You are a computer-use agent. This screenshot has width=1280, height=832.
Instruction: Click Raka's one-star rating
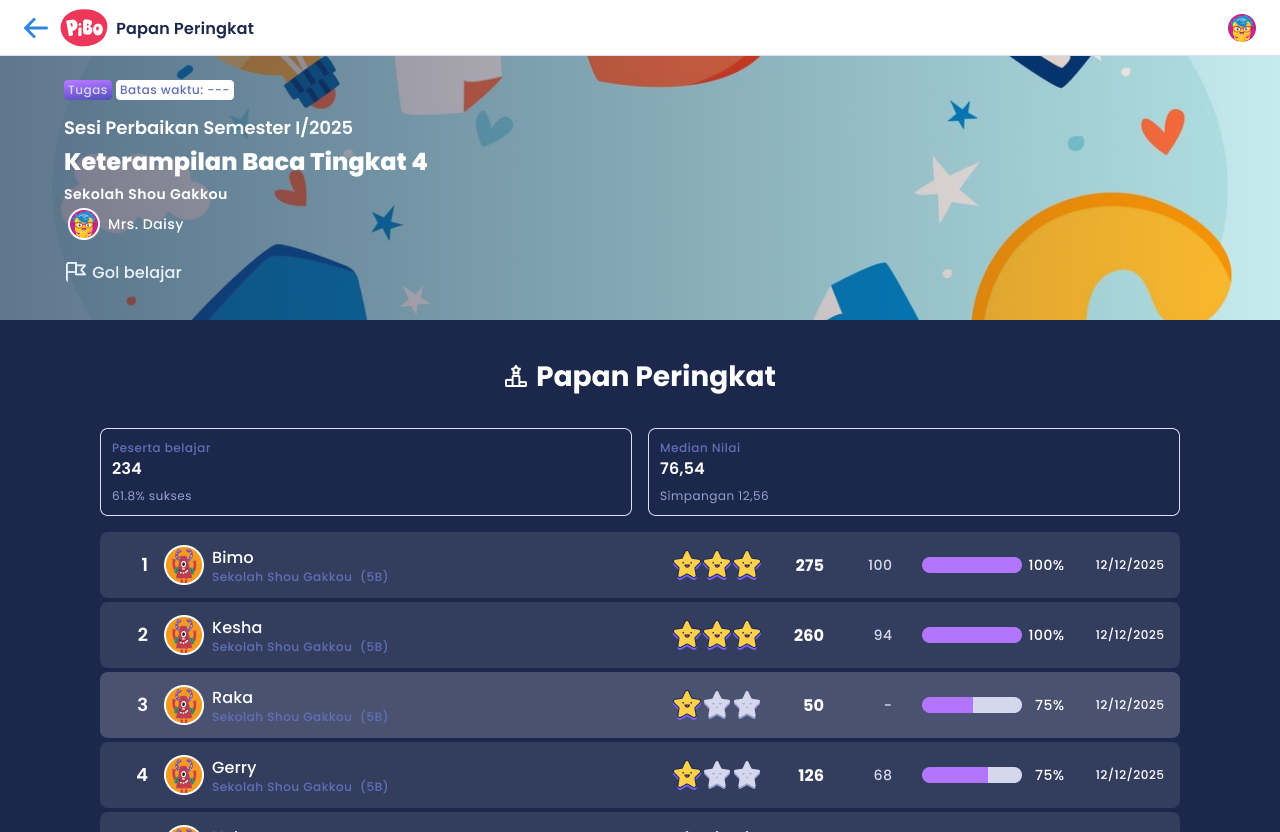[x=717, y=705]
